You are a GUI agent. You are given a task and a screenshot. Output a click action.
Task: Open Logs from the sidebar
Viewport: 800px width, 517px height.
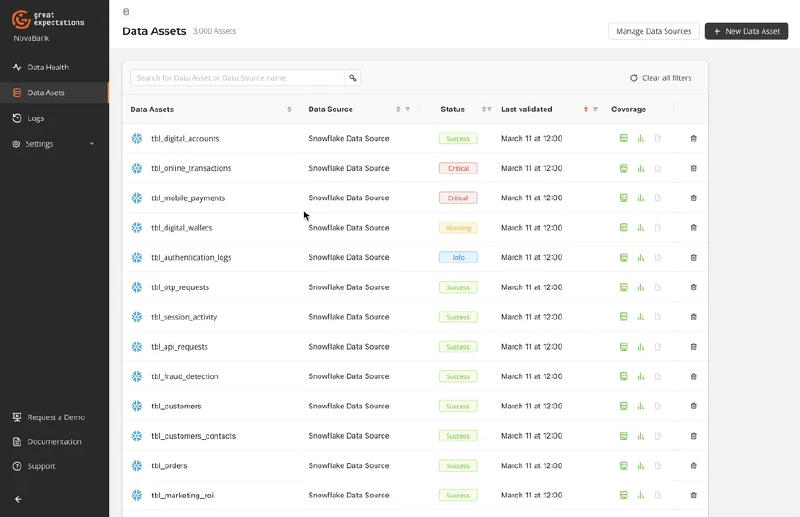36,118
